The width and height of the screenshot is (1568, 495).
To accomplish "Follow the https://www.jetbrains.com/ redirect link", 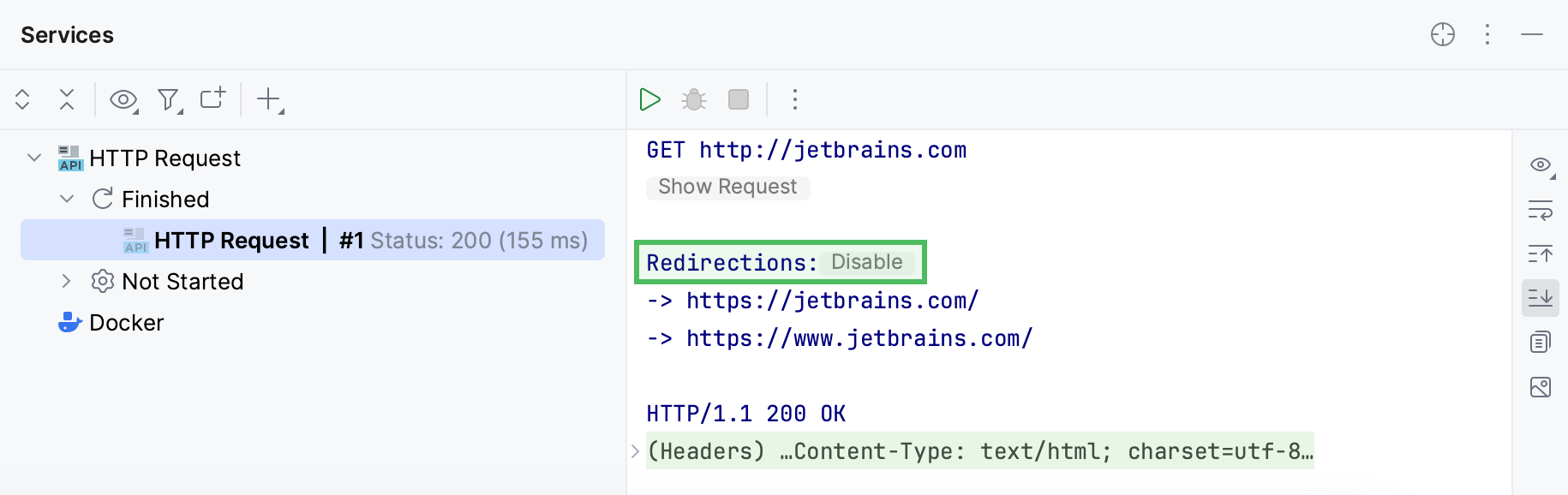I will pos(858,337).
